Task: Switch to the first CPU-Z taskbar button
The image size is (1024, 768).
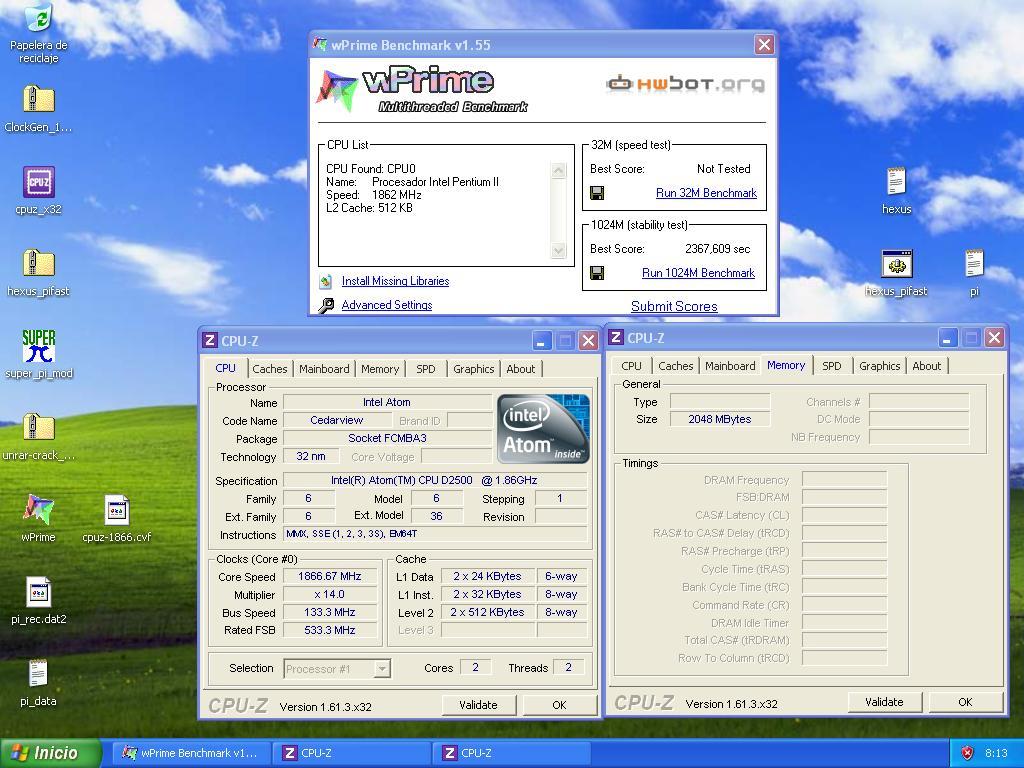Action: pyautogui.click(x=351, y=753)
